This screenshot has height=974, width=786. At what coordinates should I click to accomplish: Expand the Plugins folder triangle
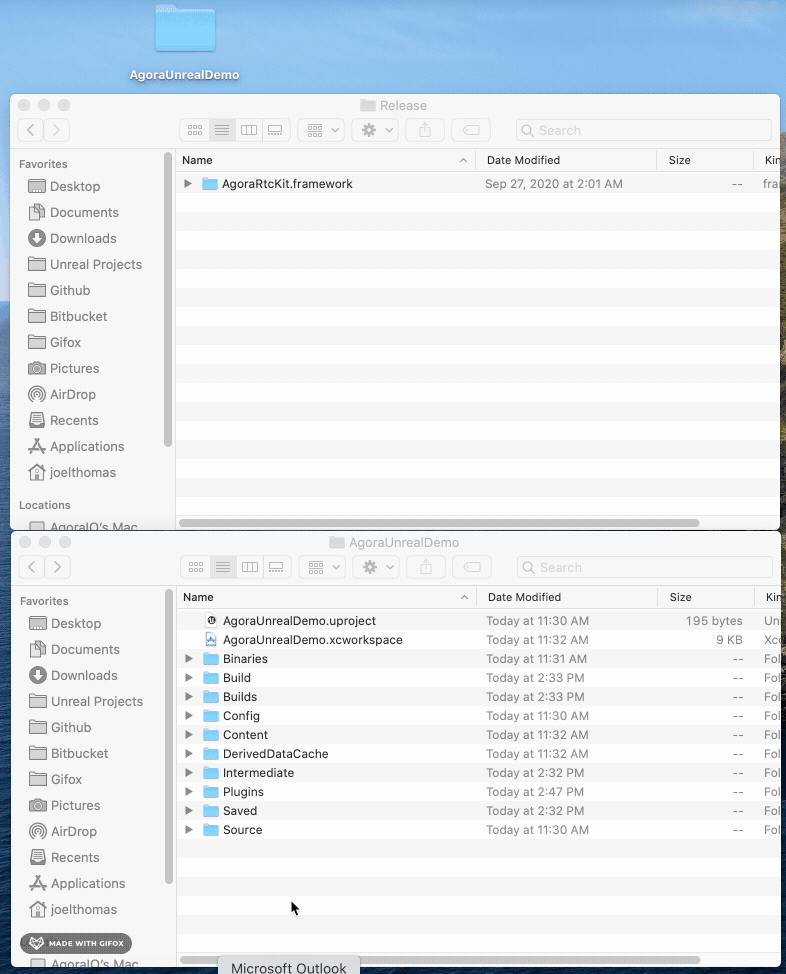coord(189,791)
